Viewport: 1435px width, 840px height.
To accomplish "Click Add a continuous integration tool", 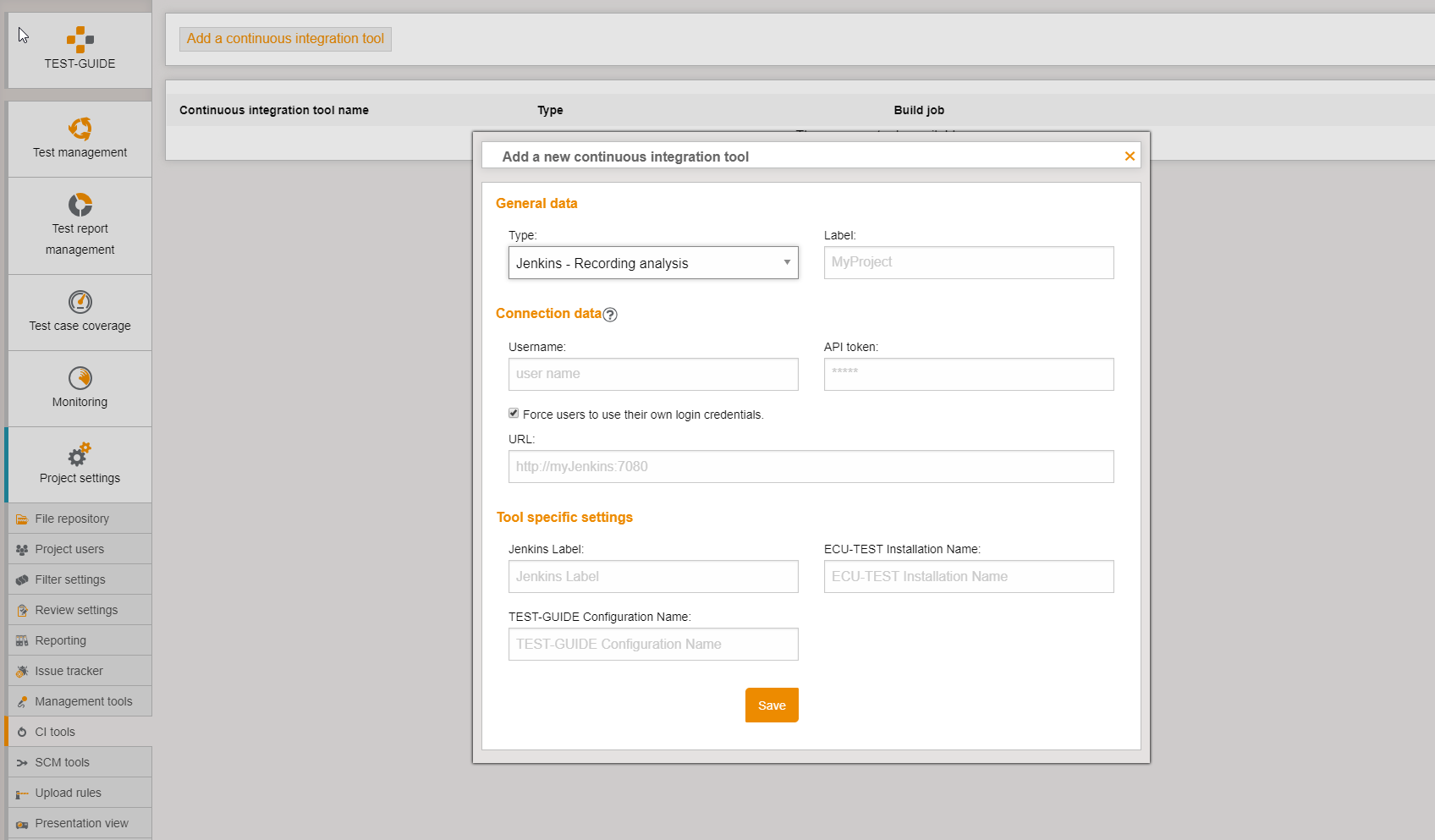I will (284, 38).
